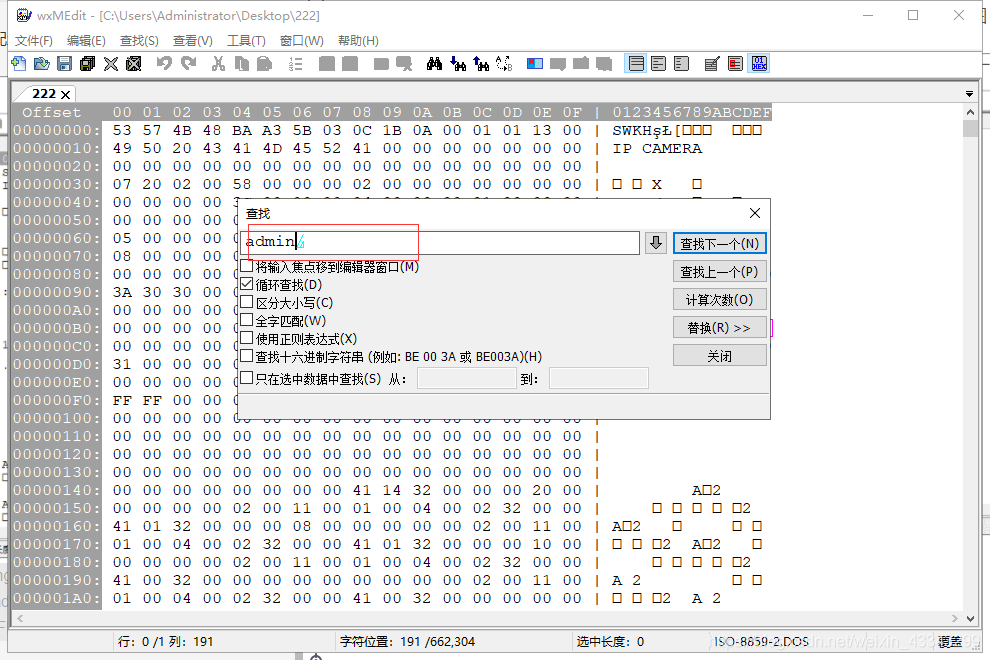Open recent search strings dropdown arrow
990x660 pixels.
(x=656, y=243)
